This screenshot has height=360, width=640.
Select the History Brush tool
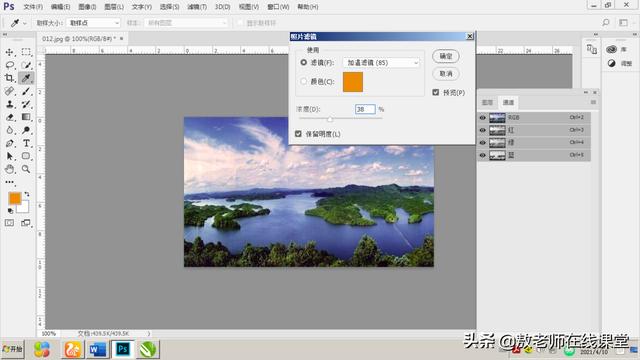coord(26,104)
